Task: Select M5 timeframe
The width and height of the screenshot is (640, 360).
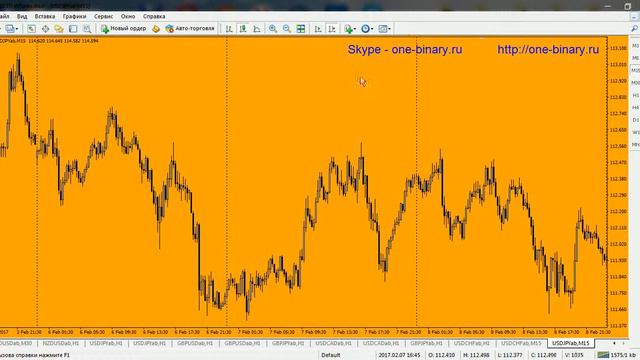Action: [635, 58]
